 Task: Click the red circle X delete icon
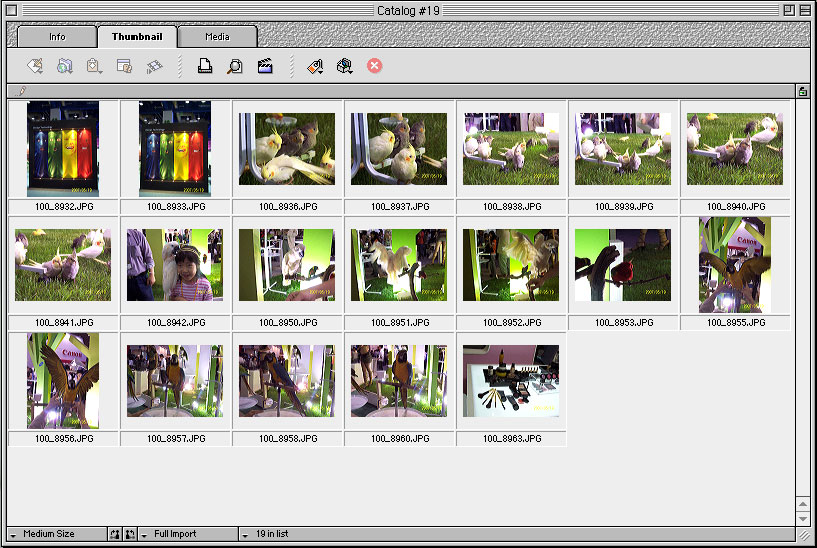pos(374,66)
